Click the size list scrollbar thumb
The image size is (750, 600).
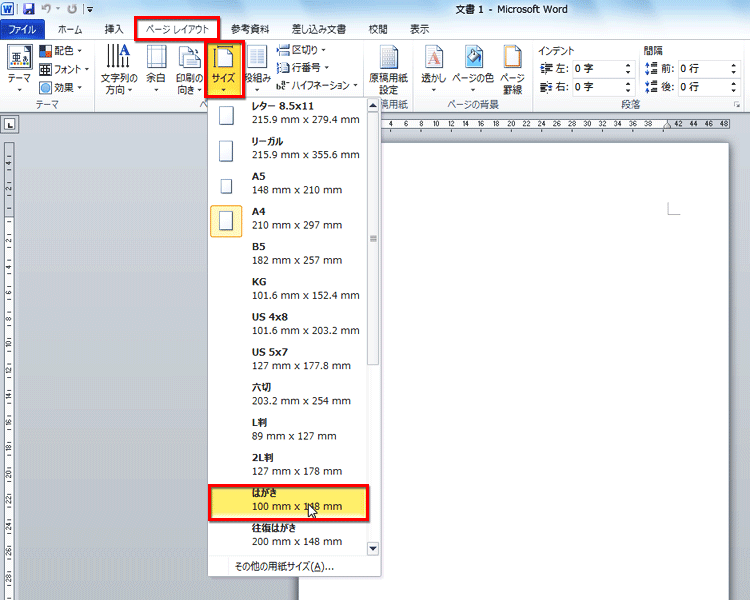click(373, 238)
